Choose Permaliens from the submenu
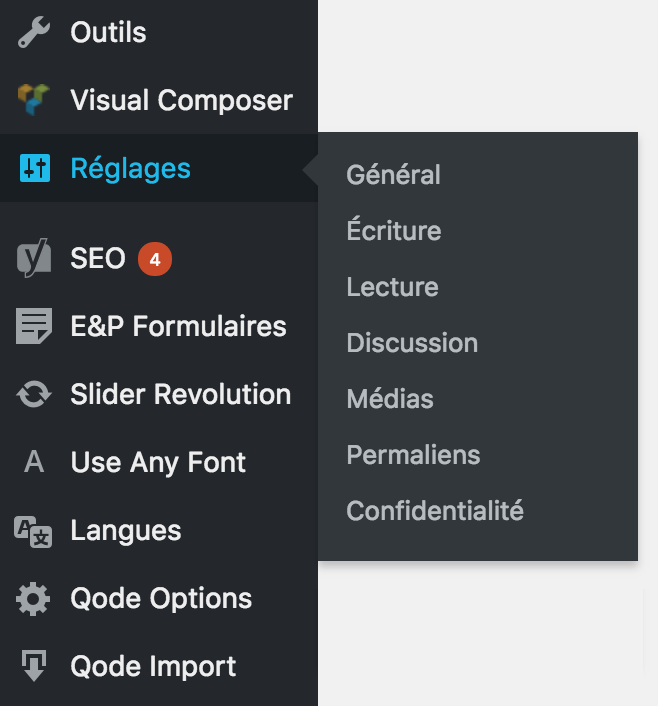Image resolution: width=658 pixels, height=706 pixels. point(413,455)
